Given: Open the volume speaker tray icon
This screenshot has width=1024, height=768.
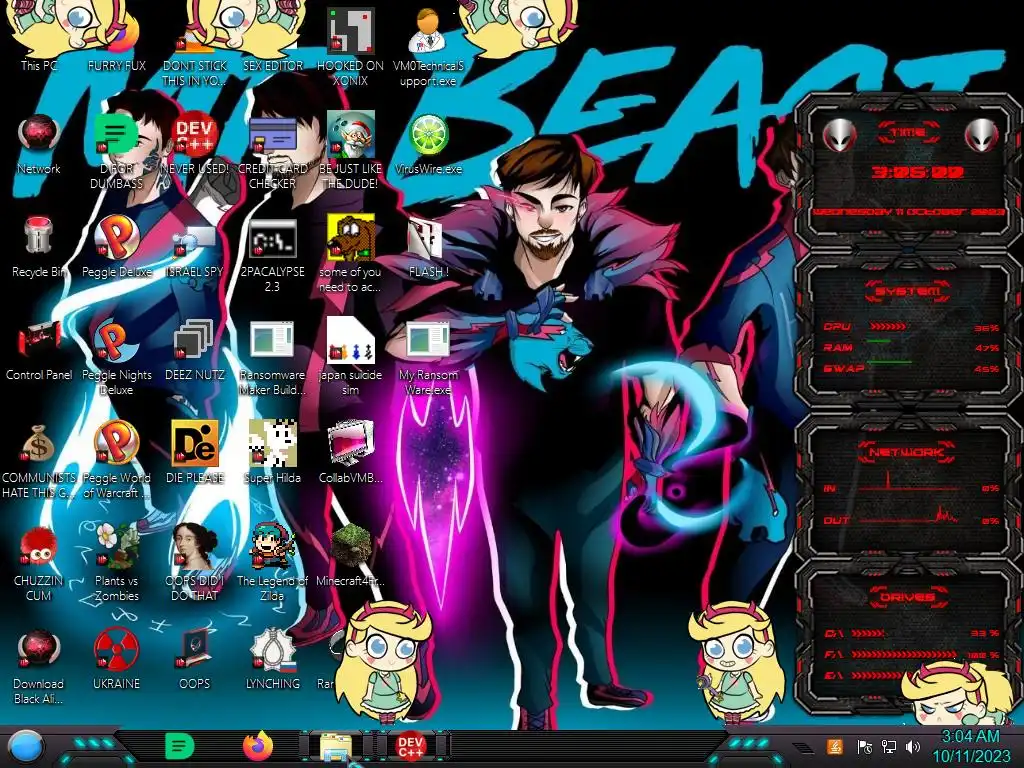Looking at the screenshot, I should 912,746.
